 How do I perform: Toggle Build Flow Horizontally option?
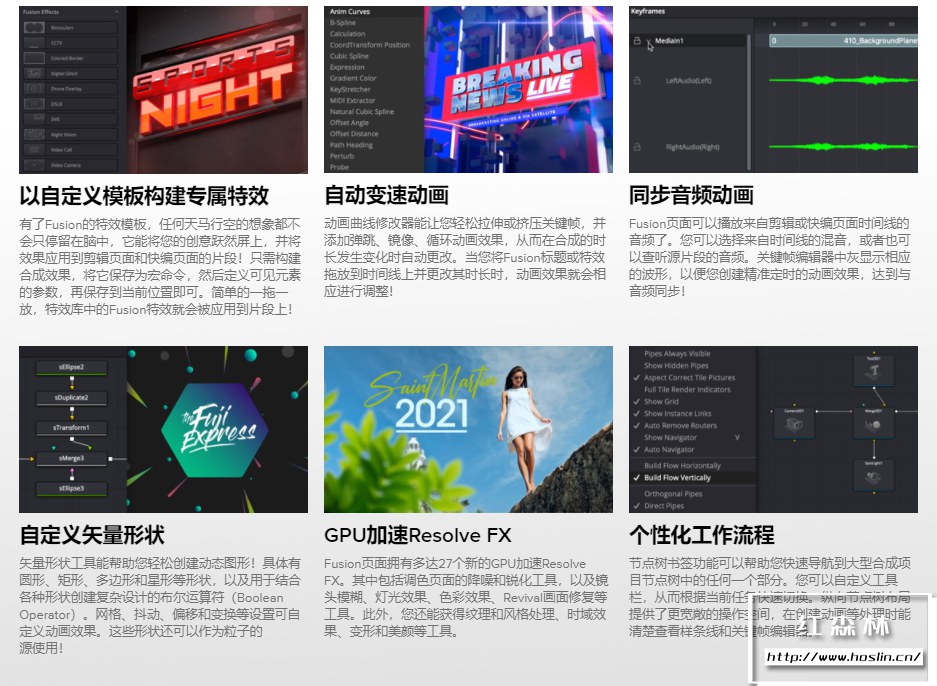683,465
